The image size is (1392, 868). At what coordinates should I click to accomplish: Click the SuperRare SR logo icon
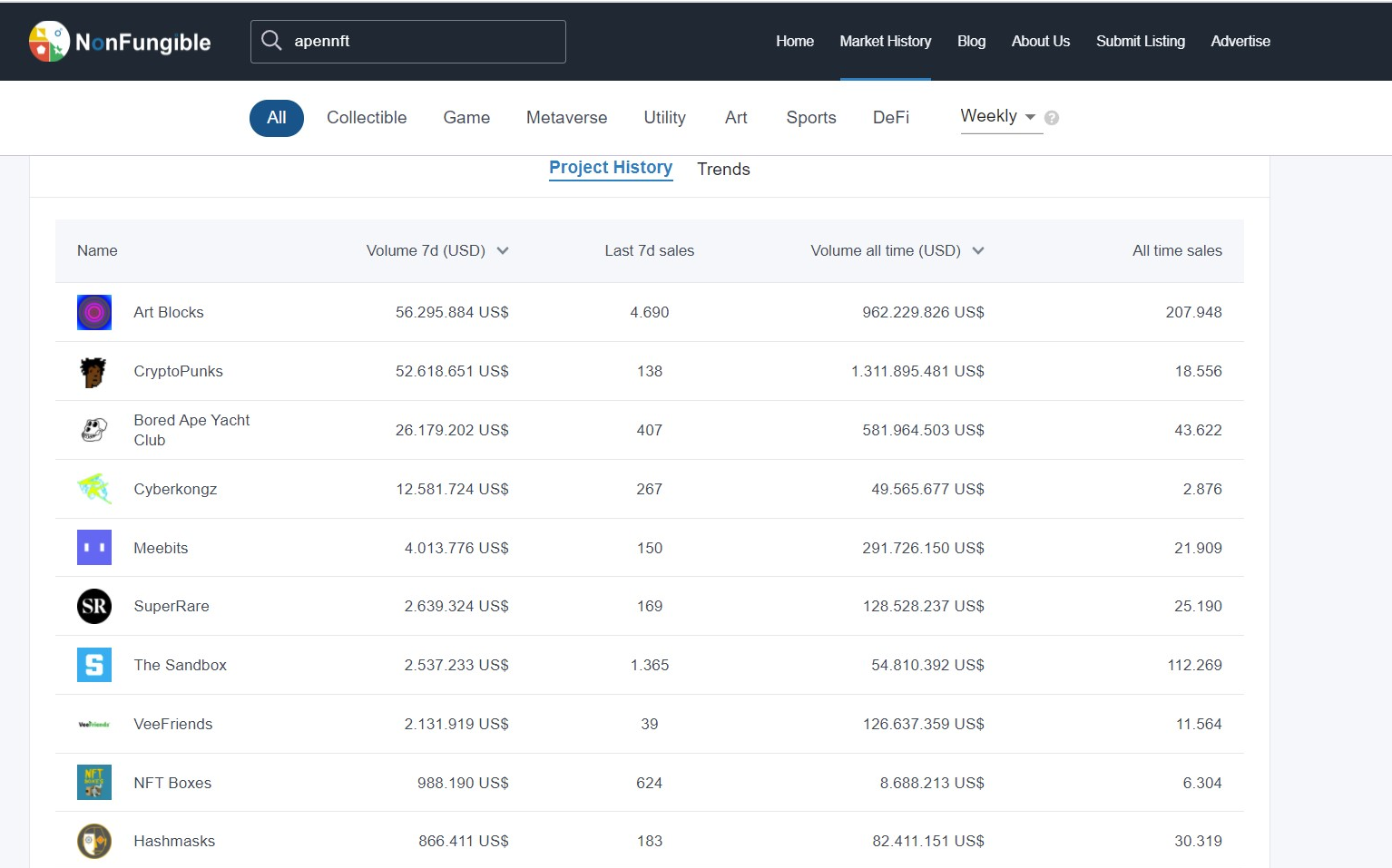pos(94,607)
